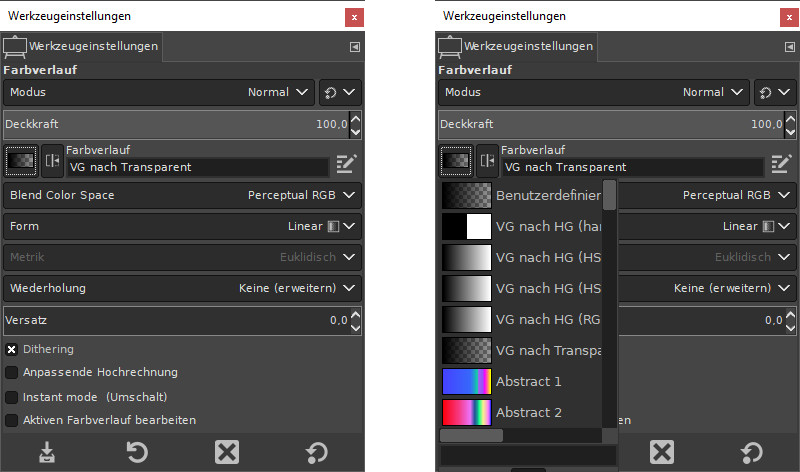800x472 pixels.
Task: Close the left Werkzeugeinstellungen window
Action: 354,17
